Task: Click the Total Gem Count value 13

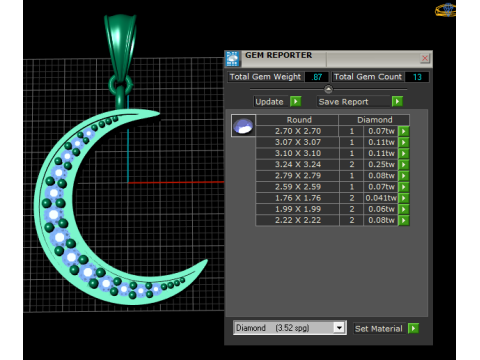Action: click(417, 77)
